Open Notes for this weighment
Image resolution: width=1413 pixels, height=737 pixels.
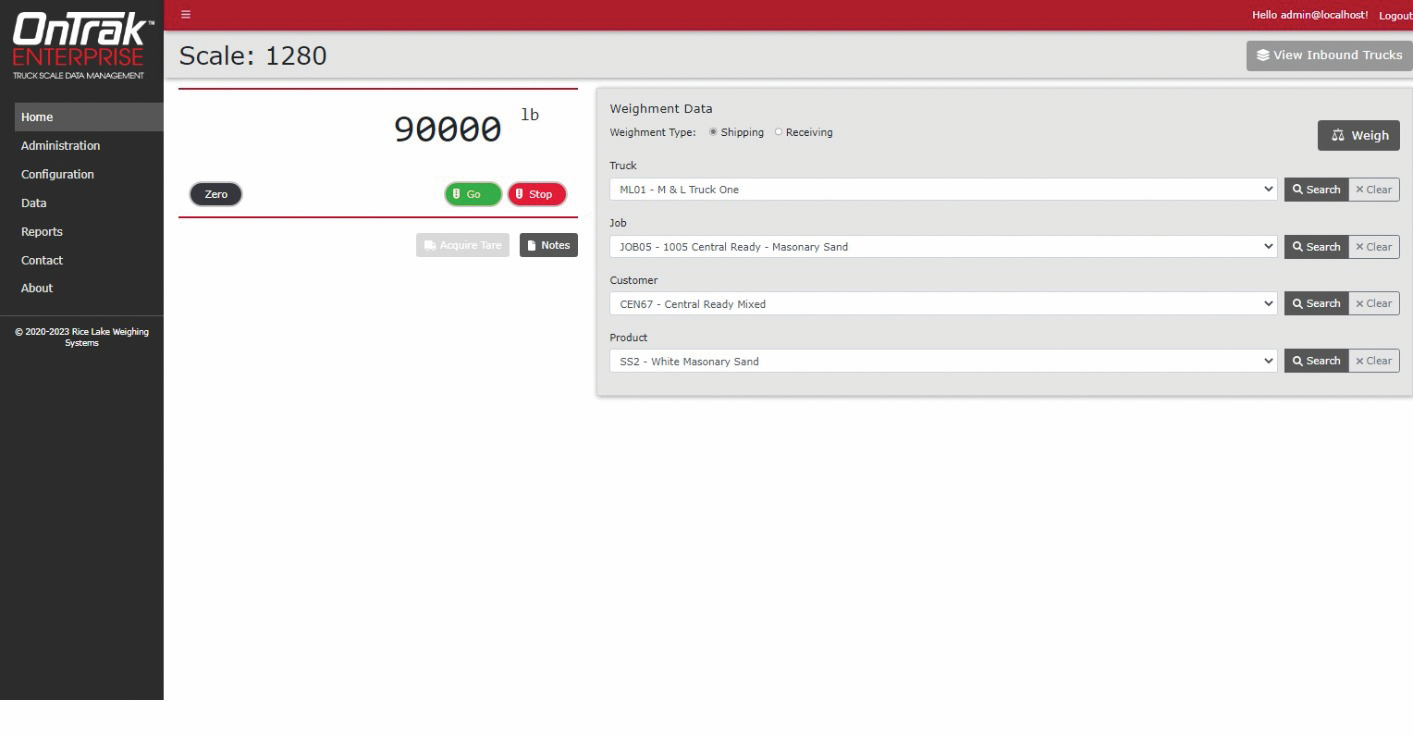(x=548, y=246)
